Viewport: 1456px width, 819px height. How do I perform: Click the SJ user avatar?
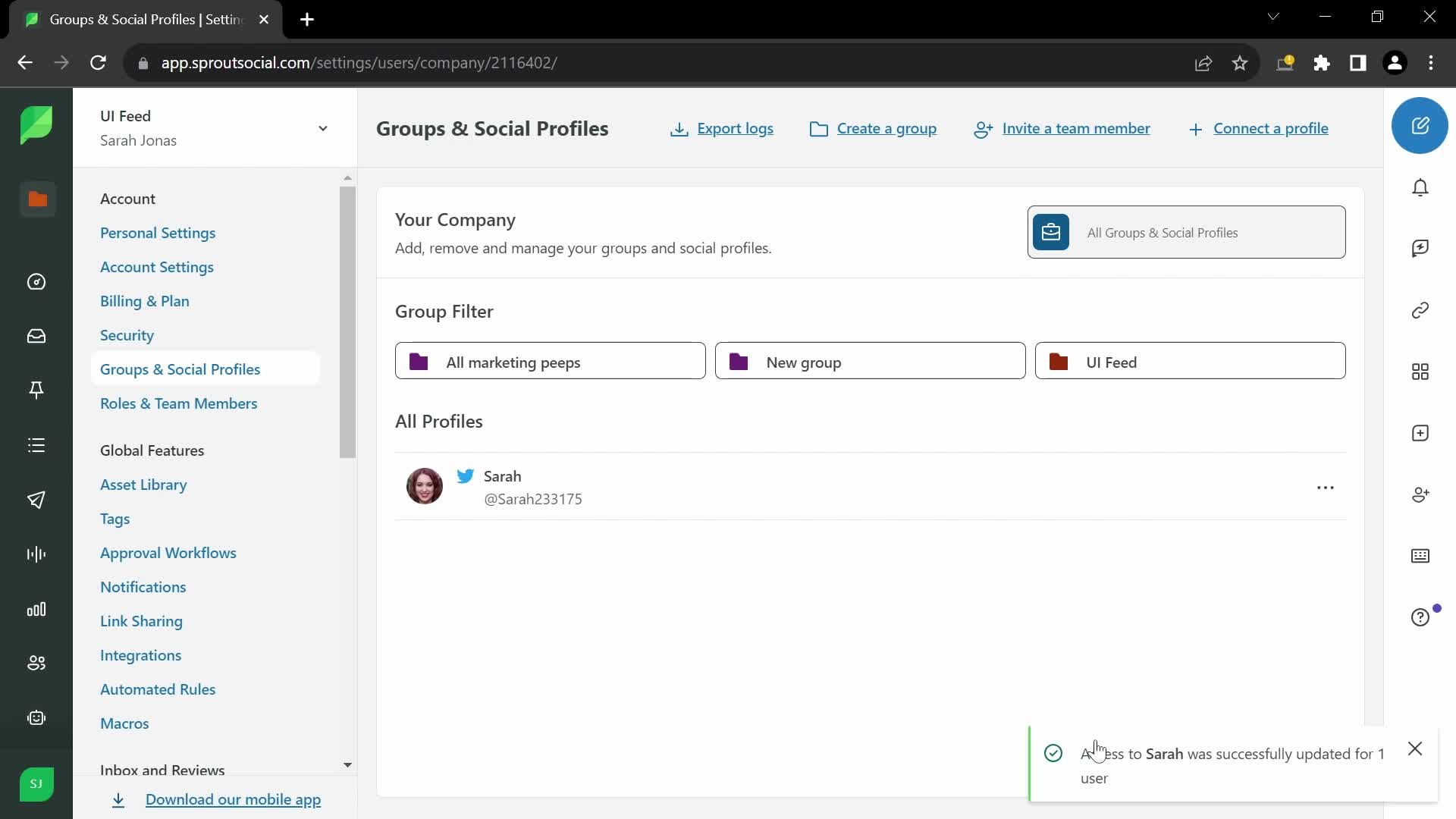point(36,784)
